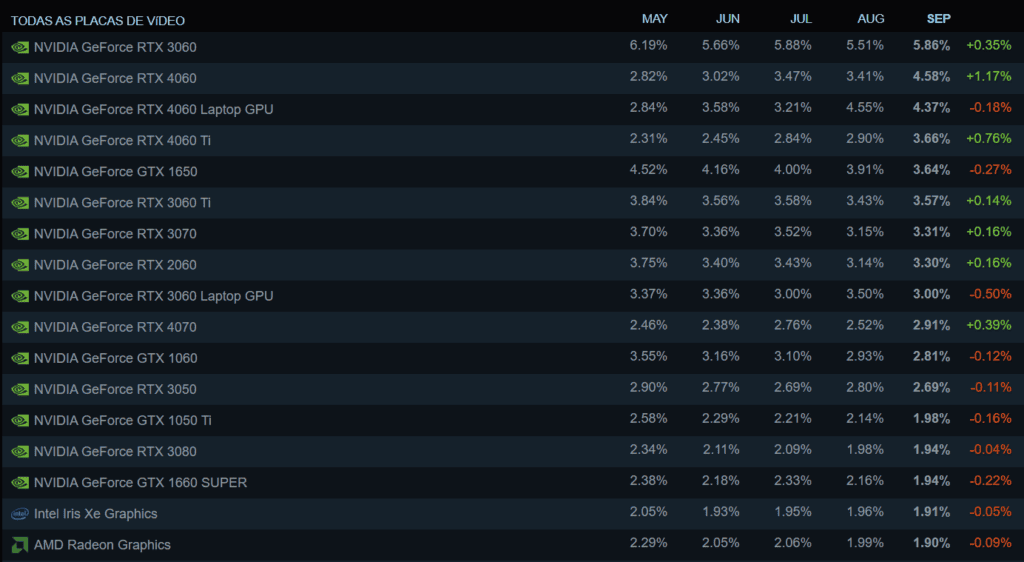Click the AMD logo beside Radeon Graphics

[19, 545]
